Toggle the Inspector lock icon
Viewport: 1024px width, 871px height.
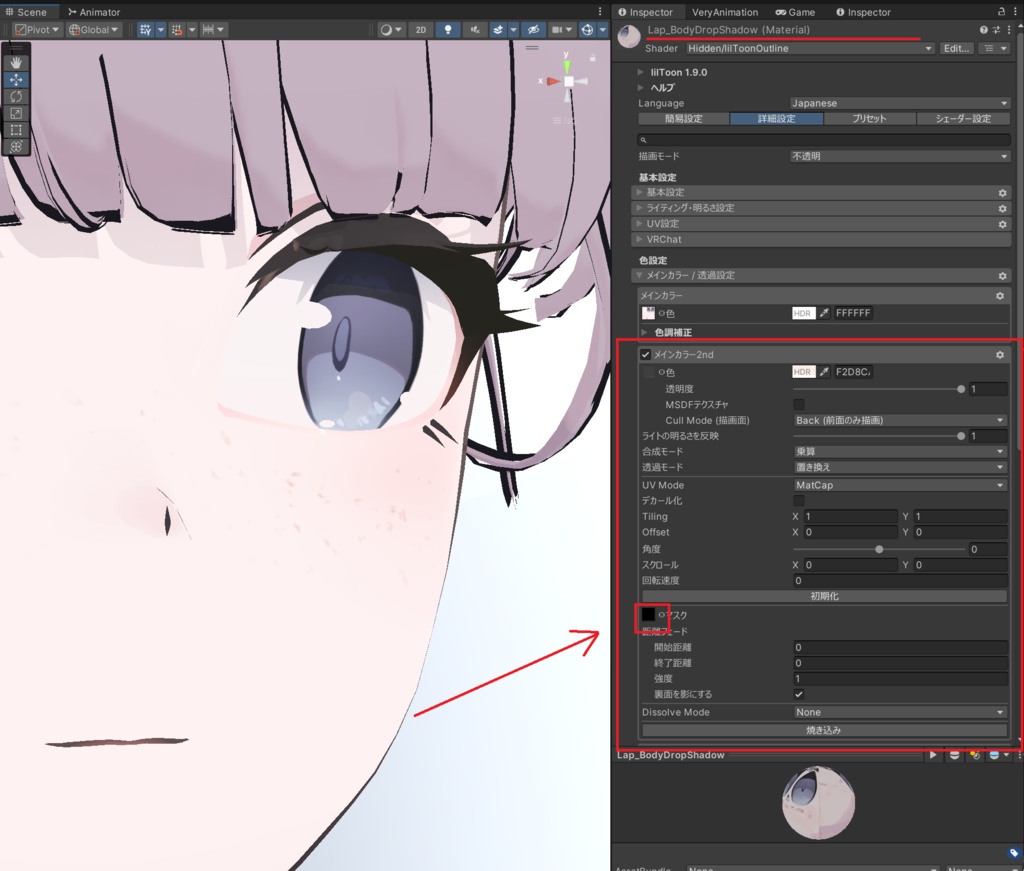(x=1002, y=12)
